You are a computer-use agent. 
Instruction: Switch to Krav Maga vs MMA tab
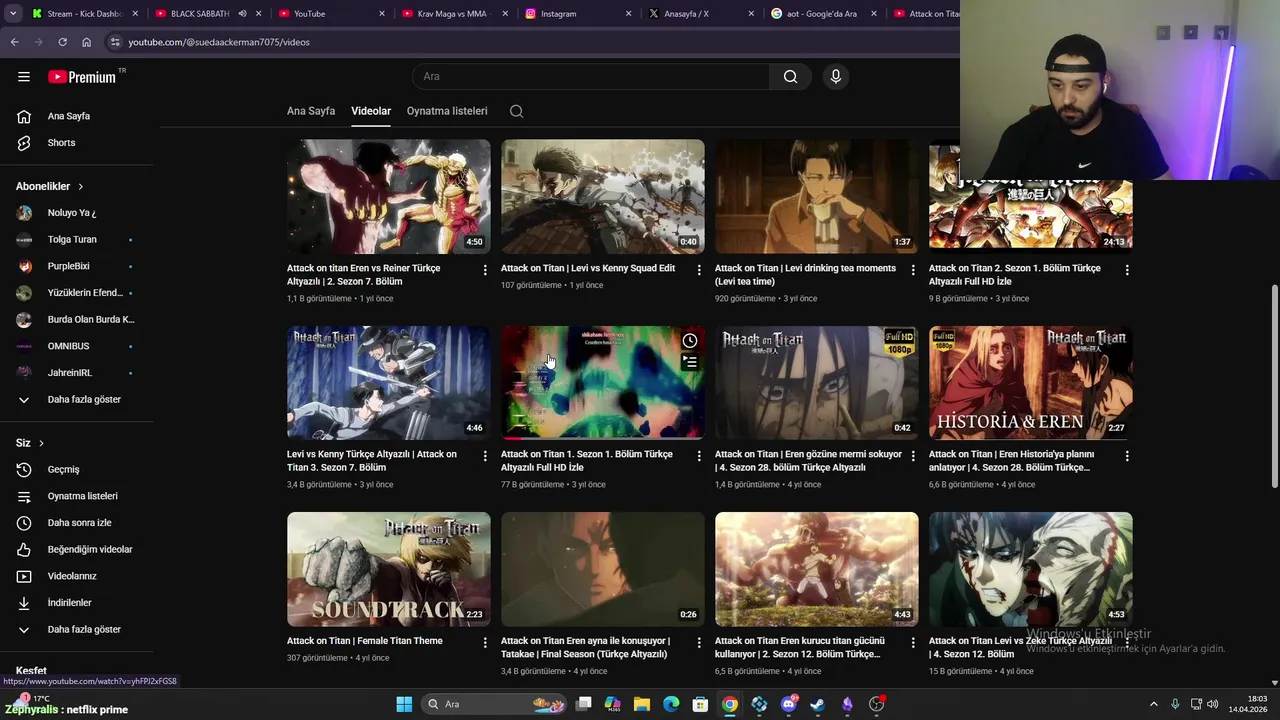[x=452, y=14]
